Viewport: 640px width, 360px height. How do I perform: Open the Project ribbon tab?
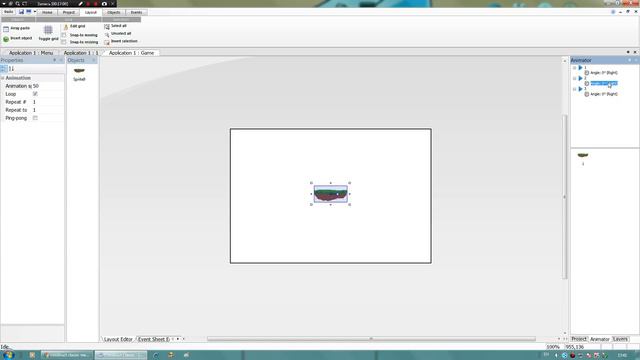[69, 12]
